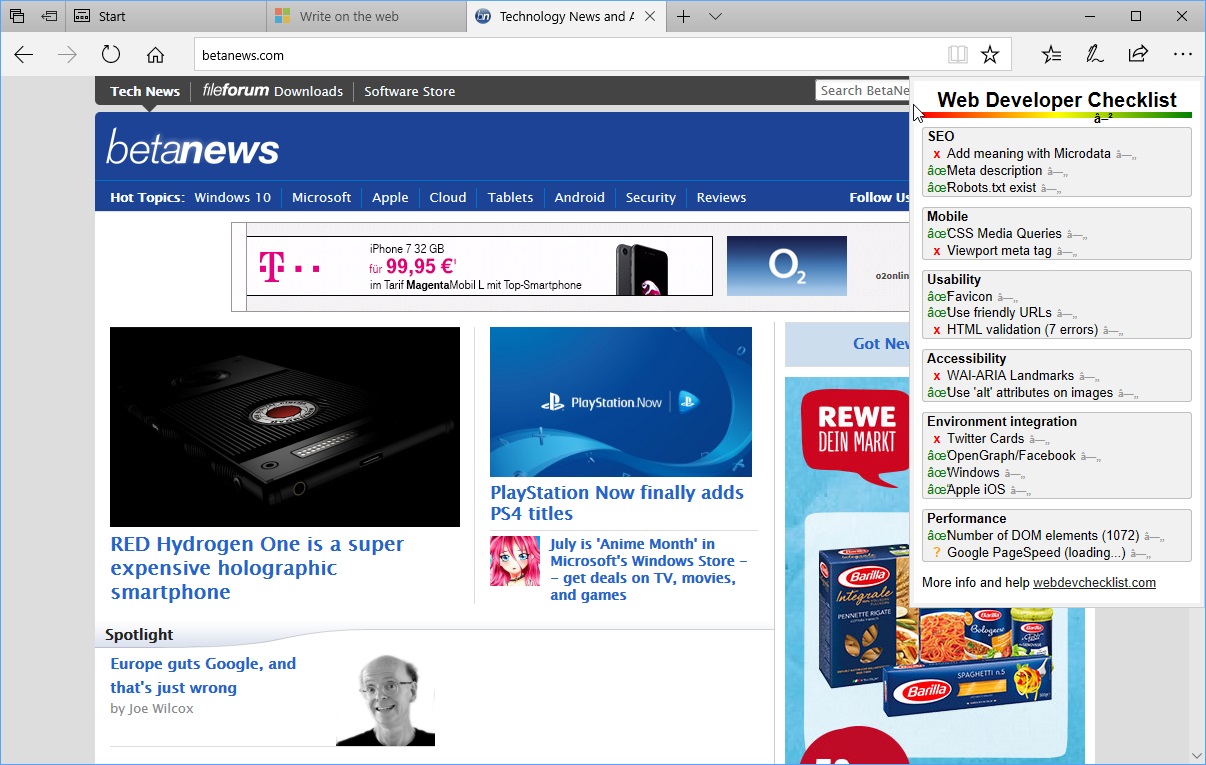The height and width of the screenshot is (765, 1206).
Task: Add this page to favorites via the star
Action: click(990, 54)
